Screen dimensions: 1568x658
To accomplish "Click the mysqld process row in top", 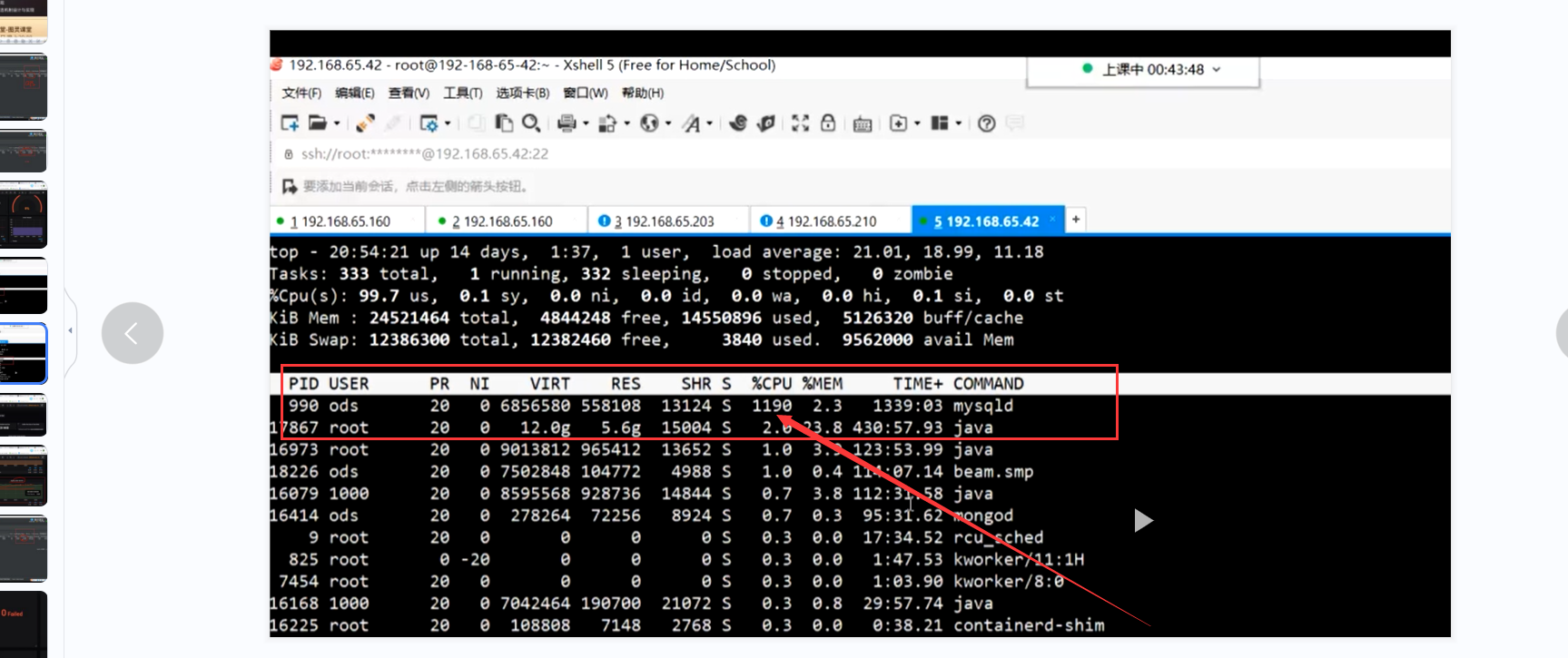I will (694, 406).
